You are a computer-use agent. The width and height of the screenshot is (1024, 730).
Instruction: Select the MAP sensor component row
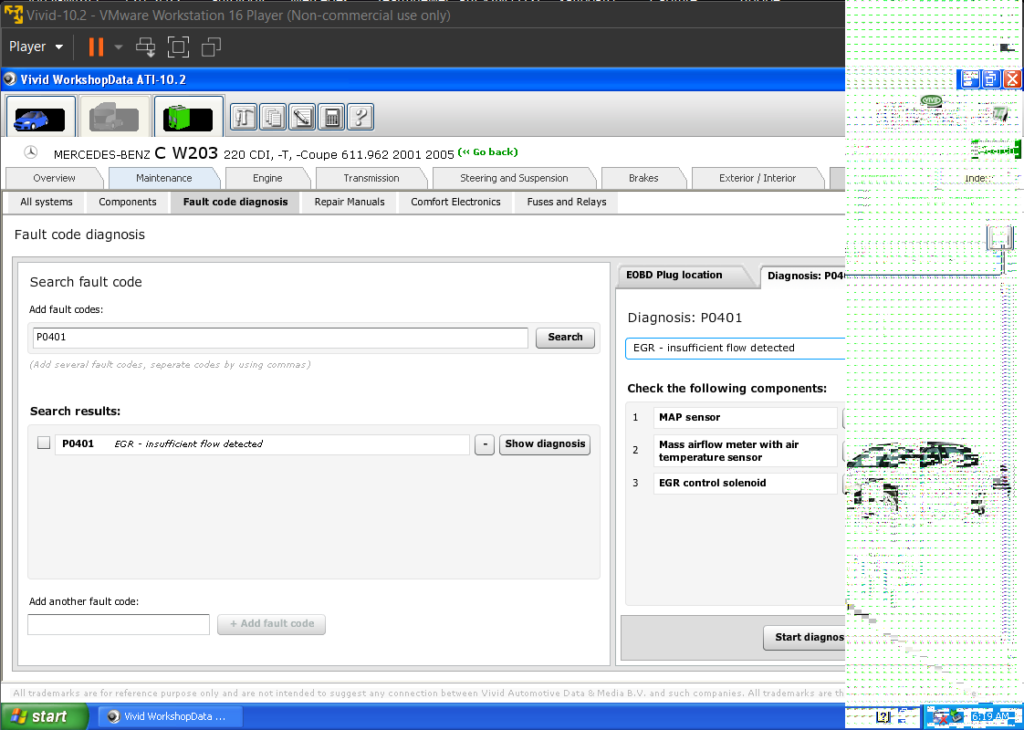[744, 418]
